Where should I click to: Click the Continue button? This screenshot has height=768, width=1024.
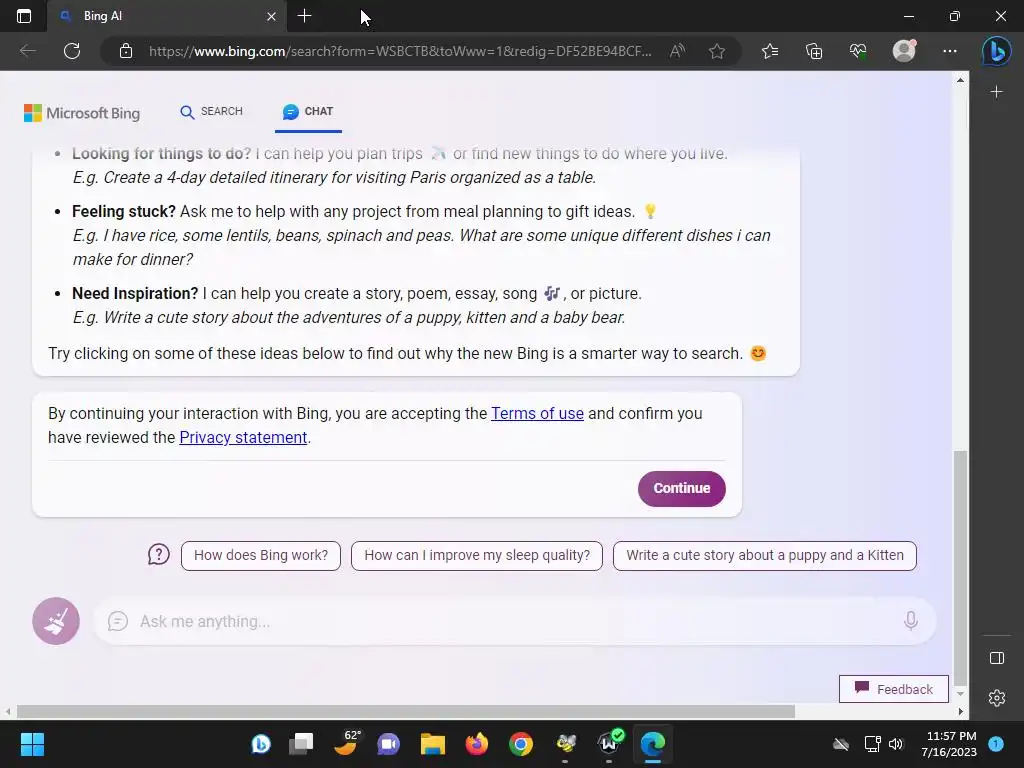coord(681,488)
